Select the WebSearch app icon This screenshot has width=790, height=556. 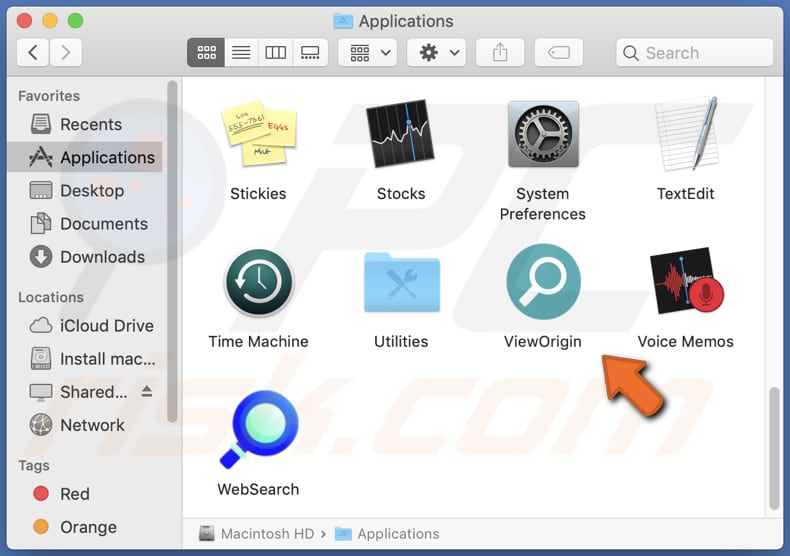coord(259,429)
